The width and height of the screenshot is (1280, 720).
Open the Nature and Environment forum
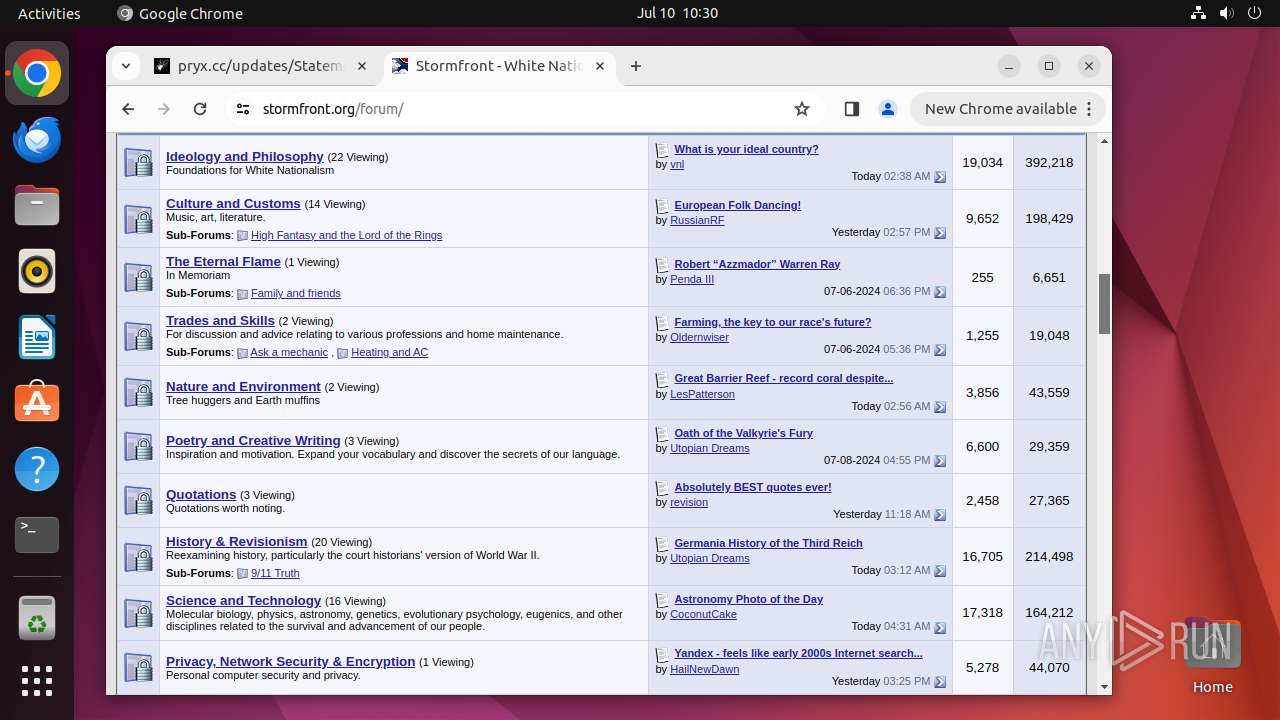[x=243, y=386]
